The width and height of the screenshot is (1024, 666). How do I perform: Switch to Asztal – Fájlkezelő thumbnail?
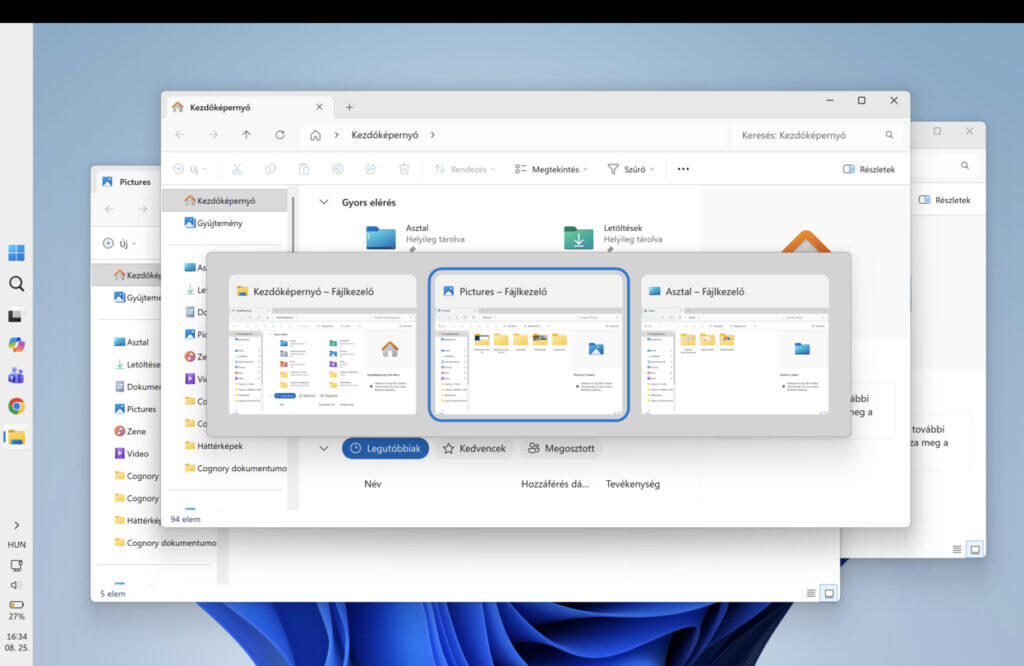click(x=735, y=344)
